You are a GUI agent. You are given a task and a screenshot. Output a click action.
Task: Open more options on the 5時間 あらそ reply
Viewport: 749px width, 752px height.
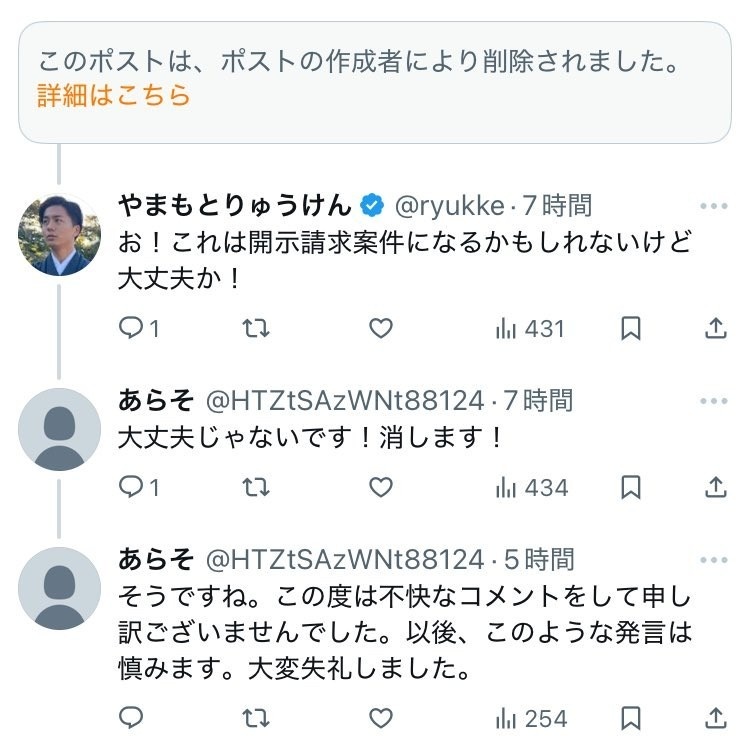tap(714, 559)
